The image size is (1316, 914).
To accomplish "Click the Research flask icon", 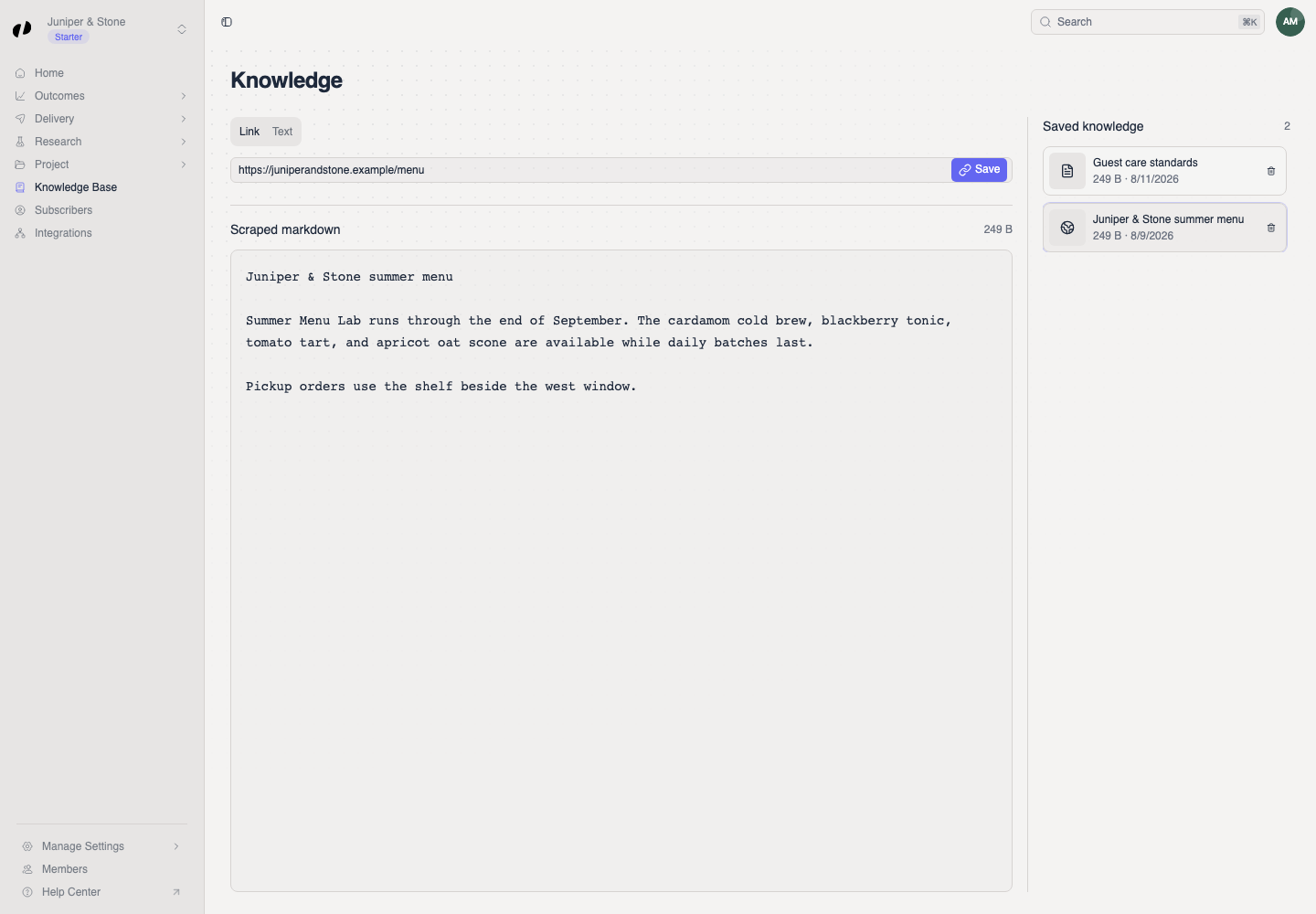I will [x=20, y=142].
